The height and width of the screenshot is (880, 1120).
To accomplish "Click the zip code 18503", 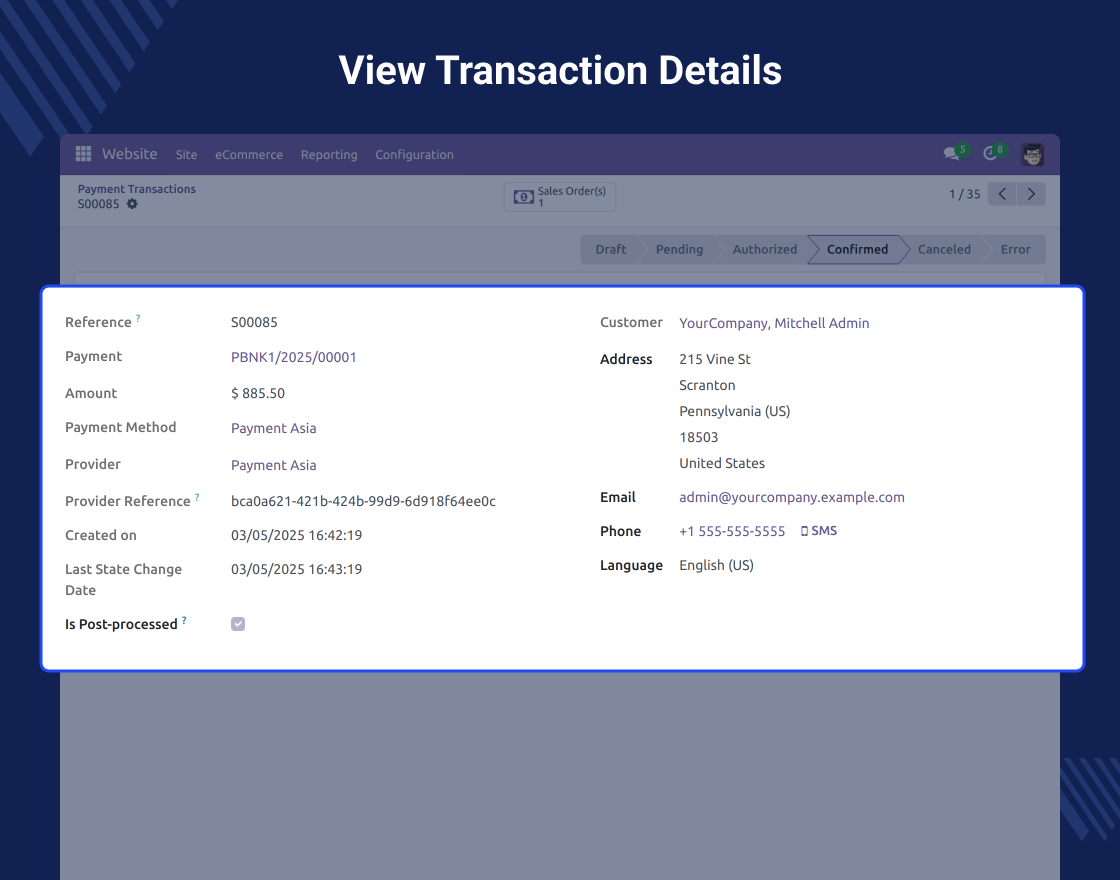I will click(699, 437).
